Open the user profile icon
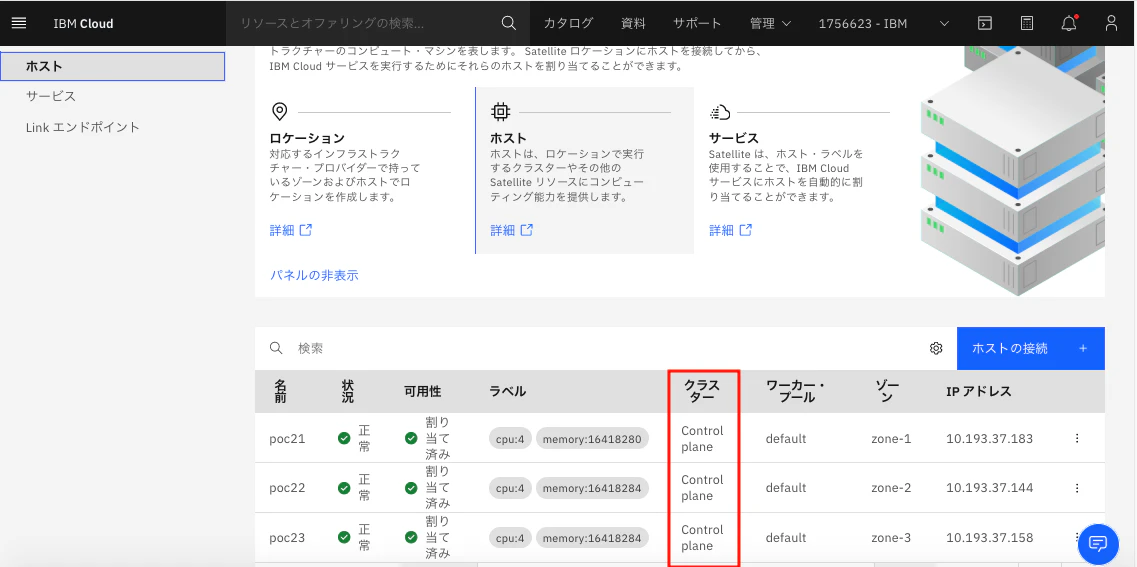1137x567 pixels. tap(1112, 23)
